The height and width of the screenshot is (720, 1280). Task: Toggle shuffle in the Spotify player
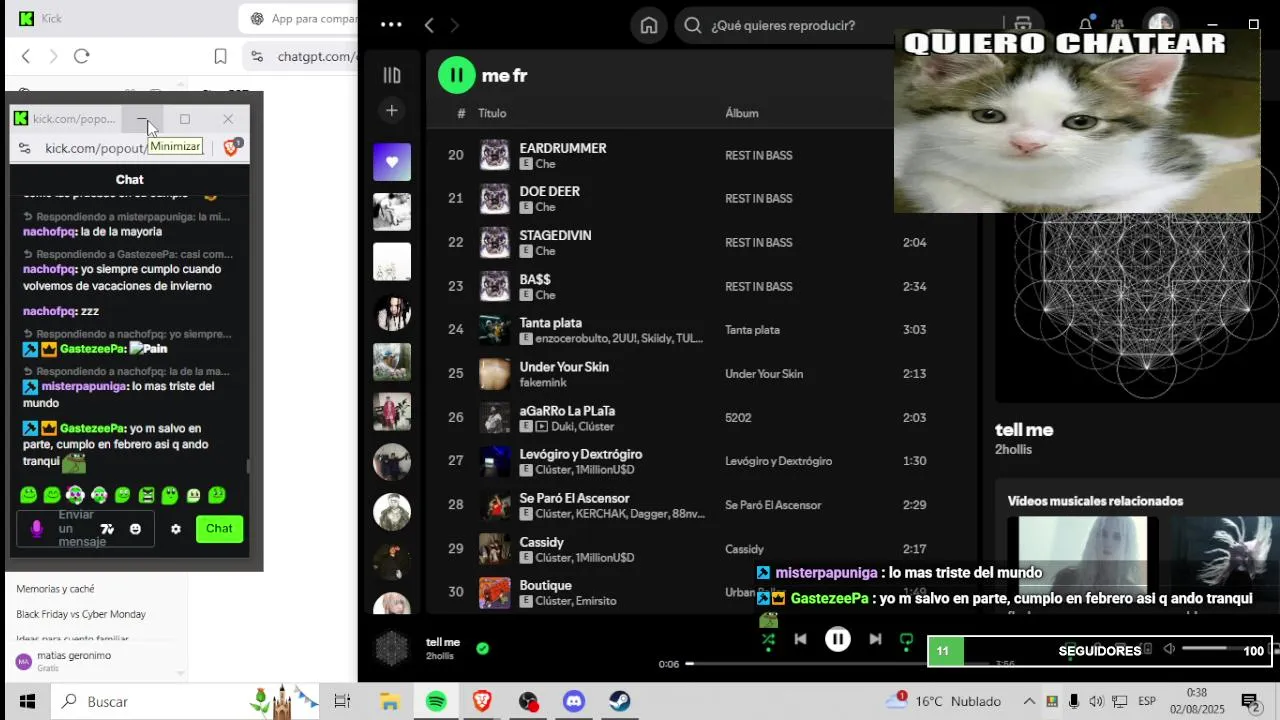(x=768, y=639)
